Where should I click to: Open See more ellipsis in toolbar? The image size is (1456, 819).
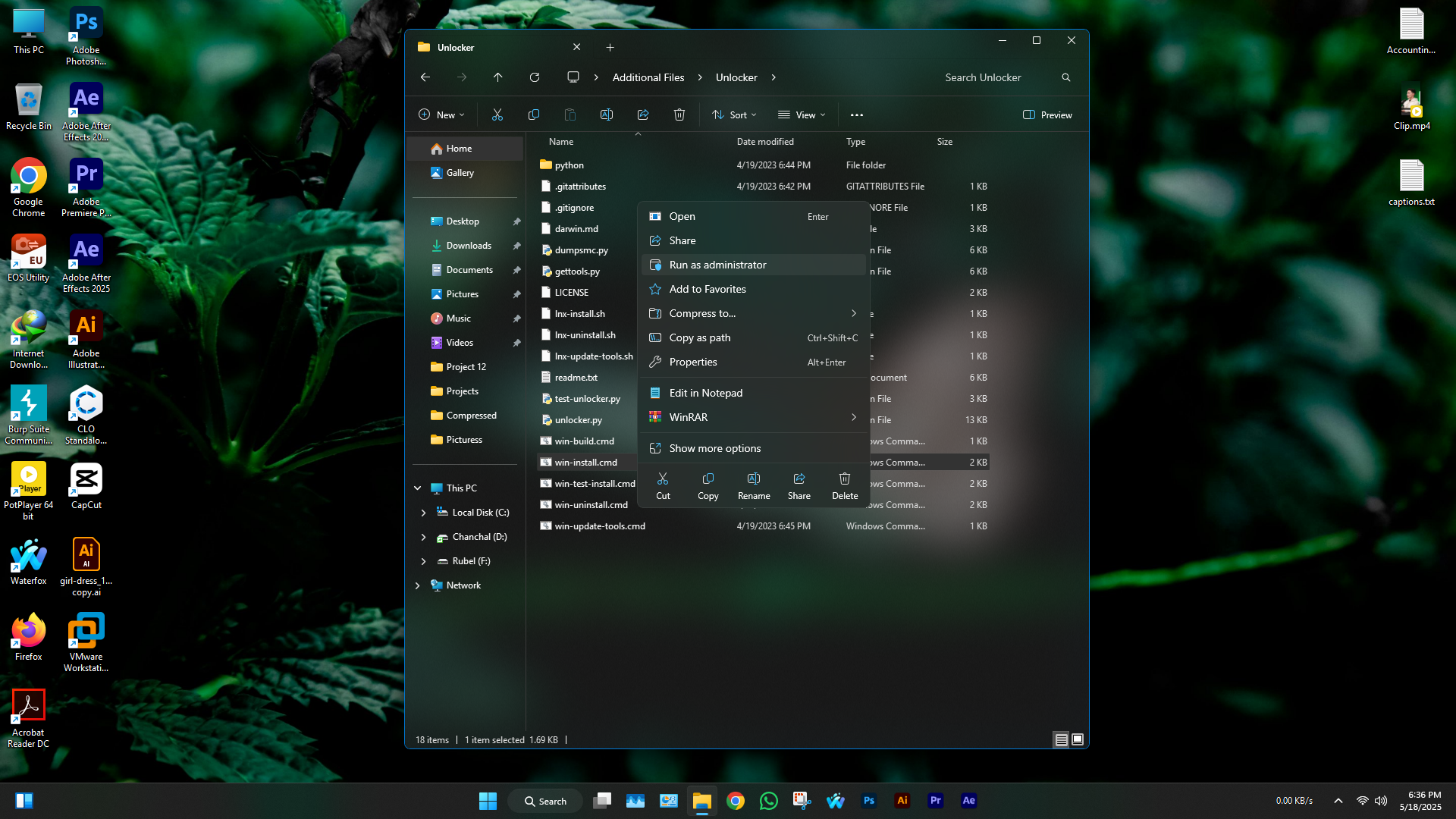pyautogui.click(x=856, y=115)
